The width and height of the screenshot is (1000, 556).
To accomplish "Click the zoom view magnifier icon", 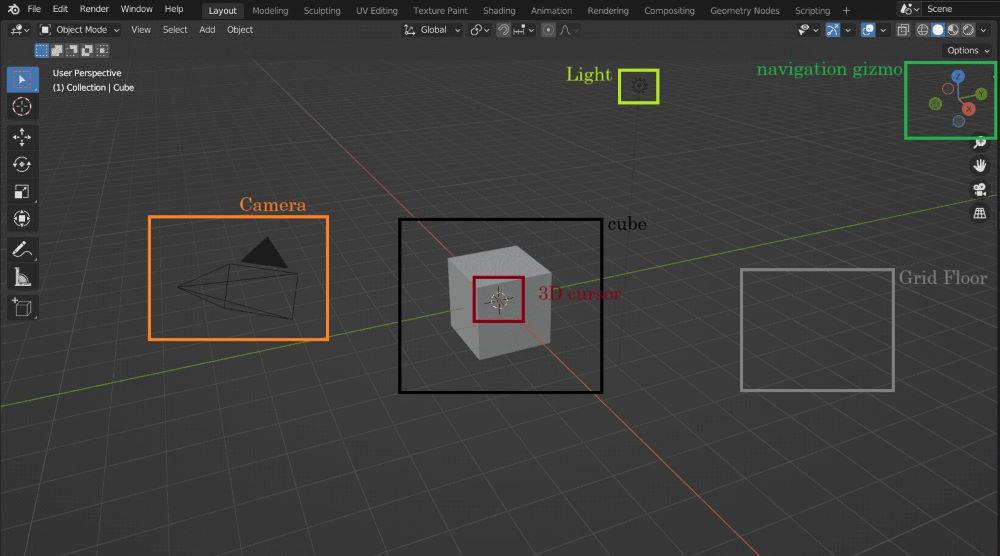I will 980,143.
